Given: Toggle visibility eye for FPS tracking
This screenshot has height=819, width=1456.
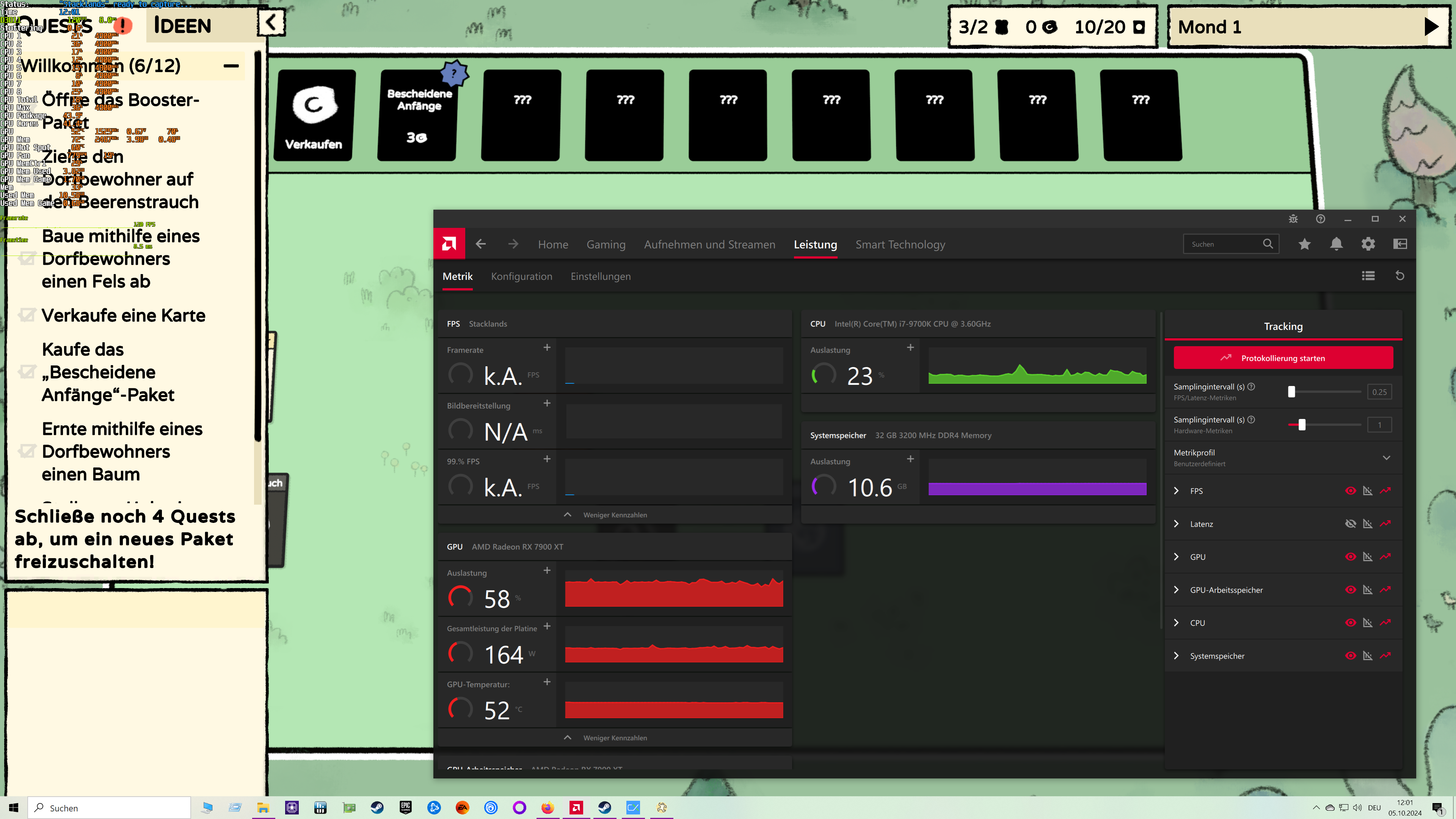Looking at the screenshot, I should coord(1350,491).
